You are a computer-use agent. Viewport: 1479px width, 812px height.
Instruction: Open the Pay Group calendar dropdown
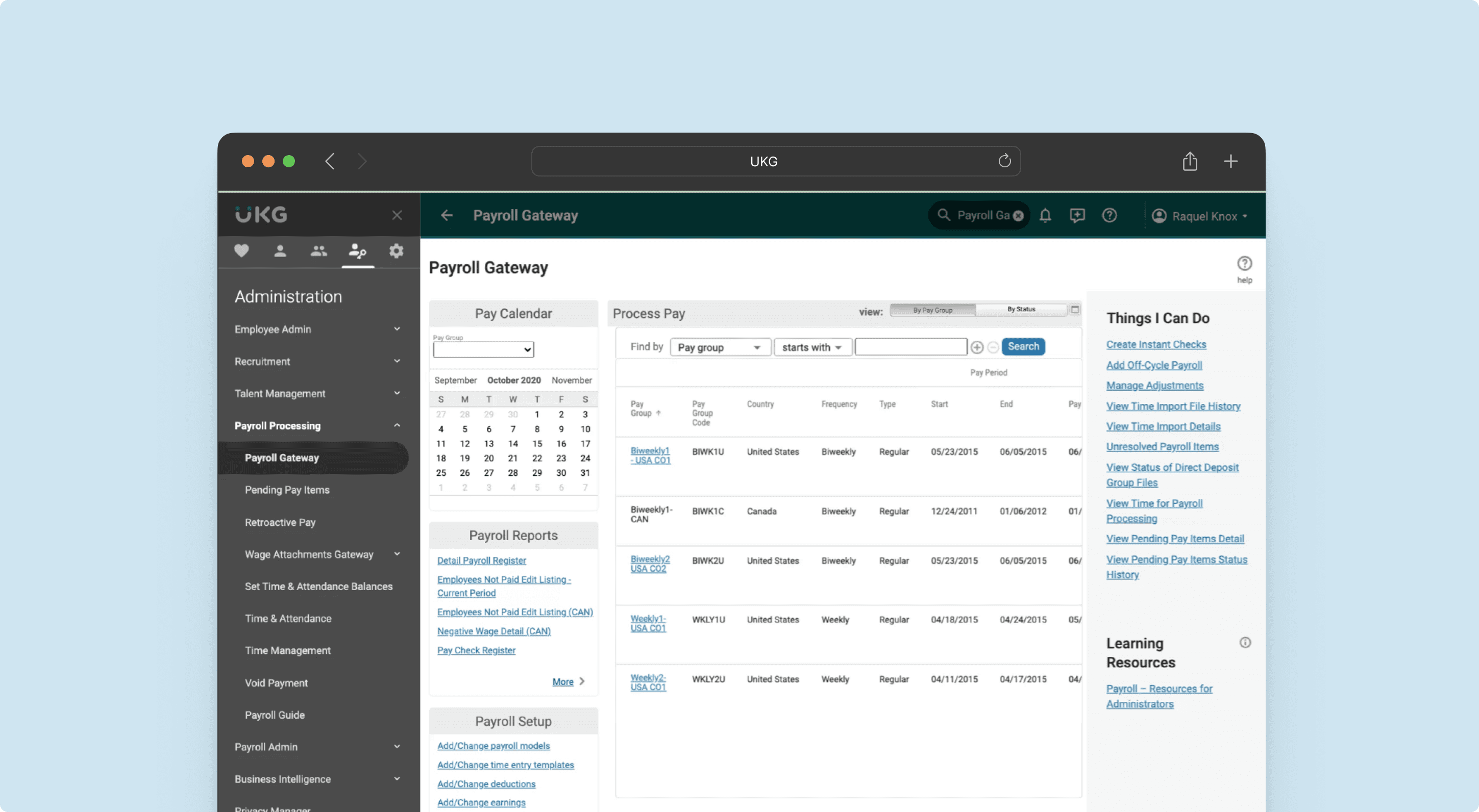(483, 349)
